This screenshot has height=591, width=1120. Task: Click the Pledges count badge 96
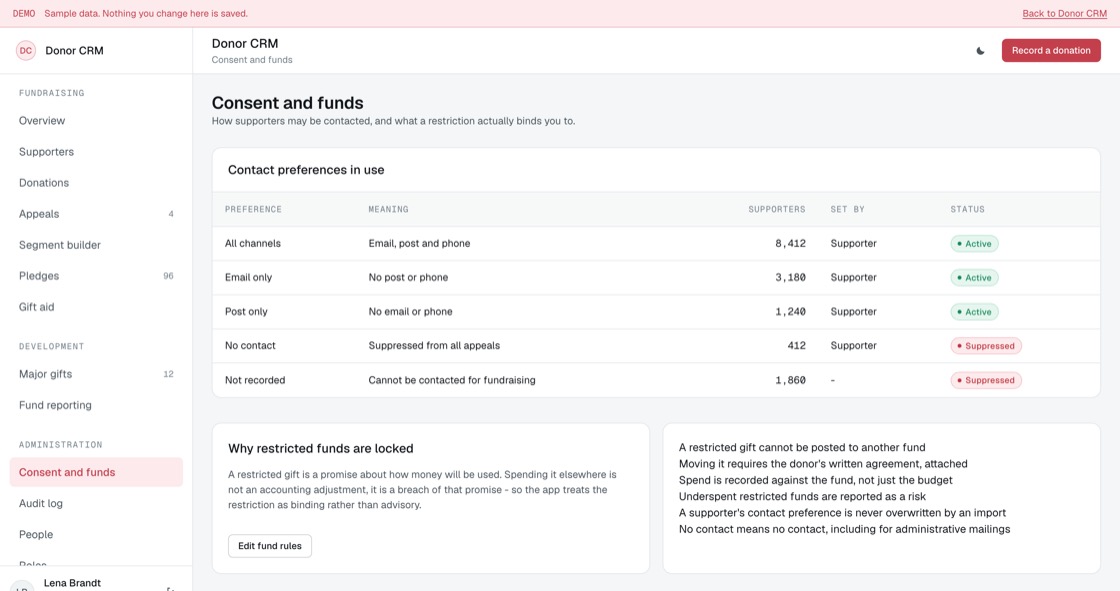(x=169, y=276)
